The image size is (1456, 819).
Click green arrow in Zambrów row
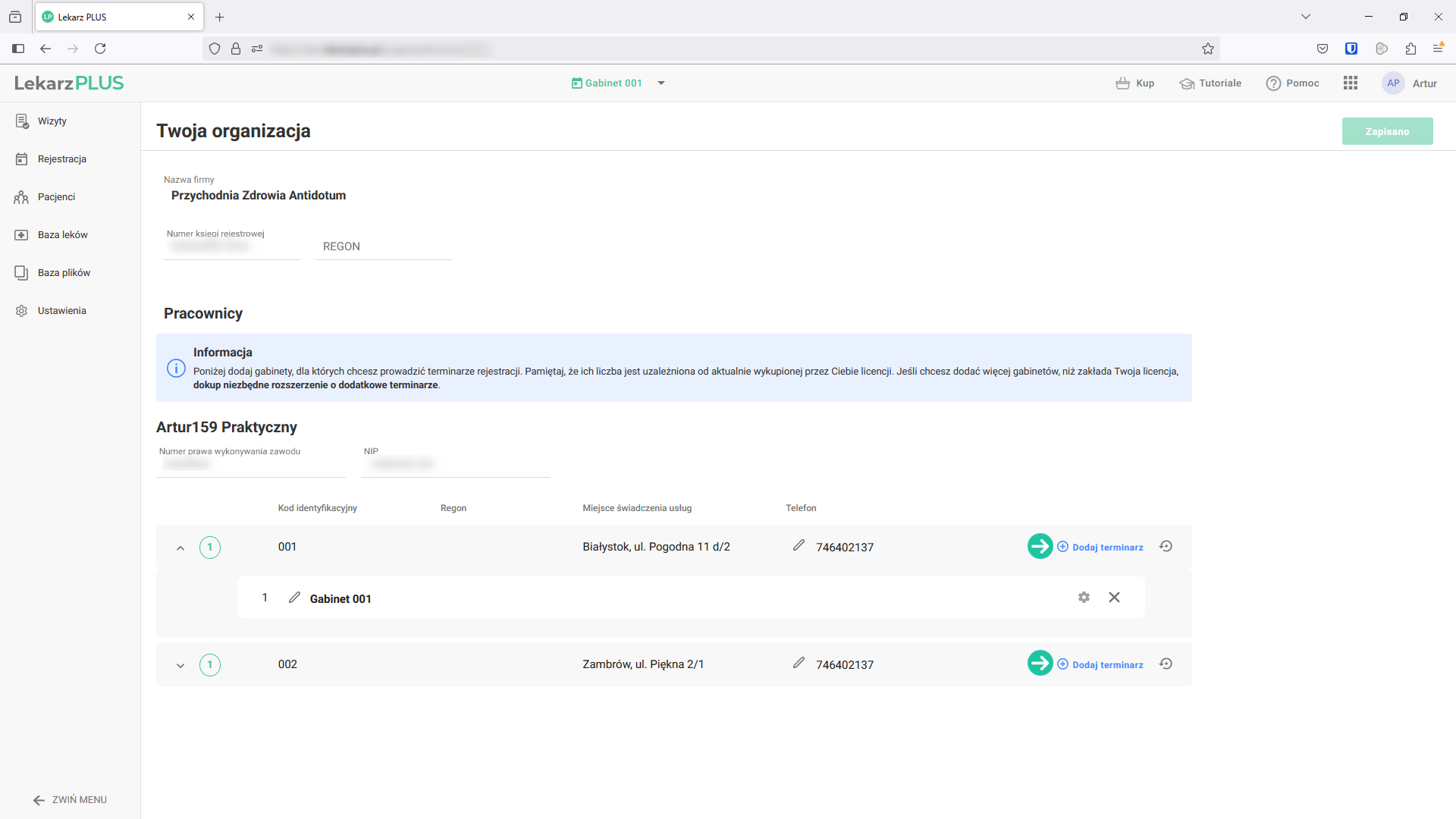1040,664
